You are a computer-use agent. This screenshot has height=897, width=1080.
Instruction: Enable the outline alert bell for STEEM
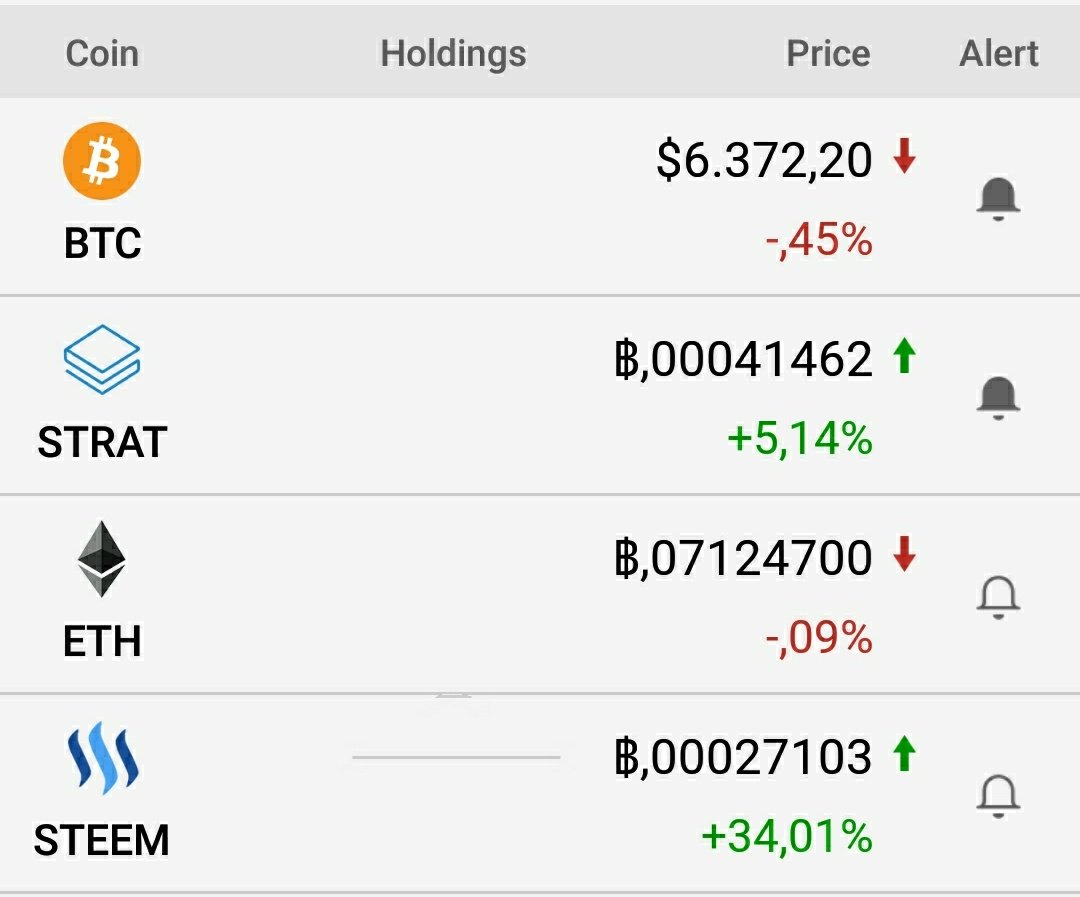[x=997, y=796]
